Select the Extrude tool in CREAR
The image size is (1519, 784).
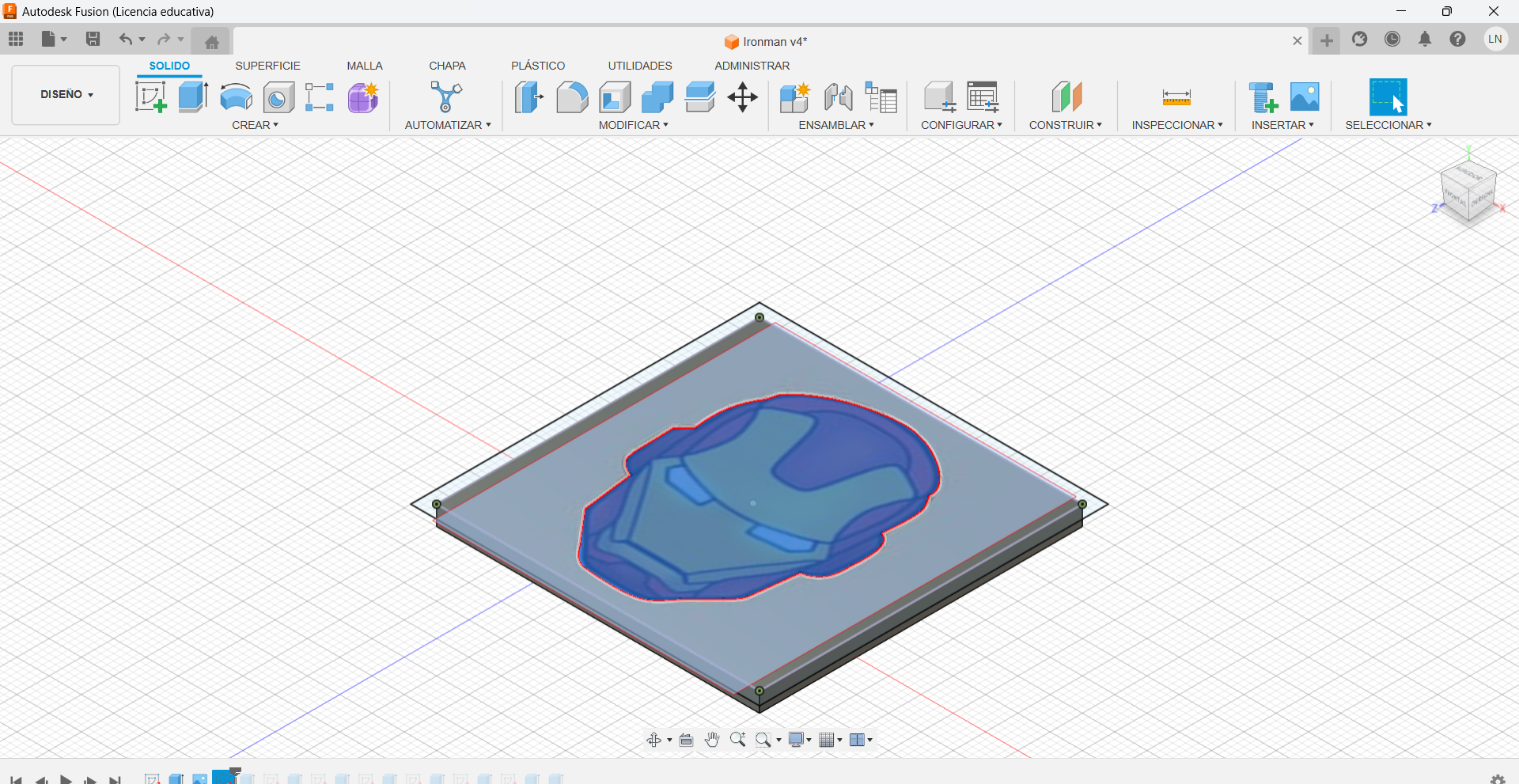pos(193,97)
